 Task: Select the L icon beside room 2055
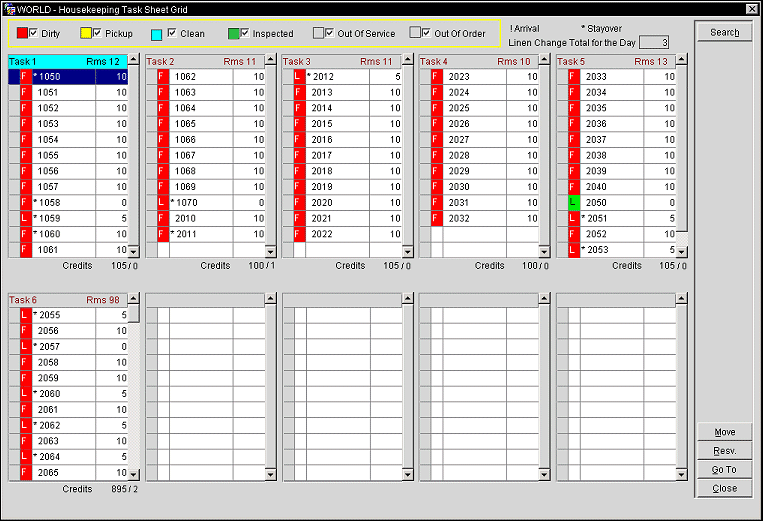pos(26,315)
